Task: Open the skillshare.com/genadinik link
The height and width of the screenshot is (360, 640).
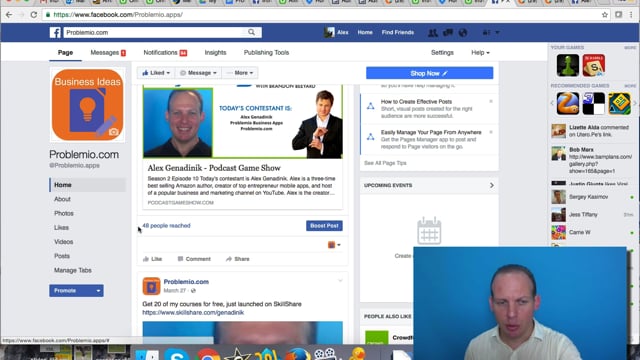Action: coord(193,313)
